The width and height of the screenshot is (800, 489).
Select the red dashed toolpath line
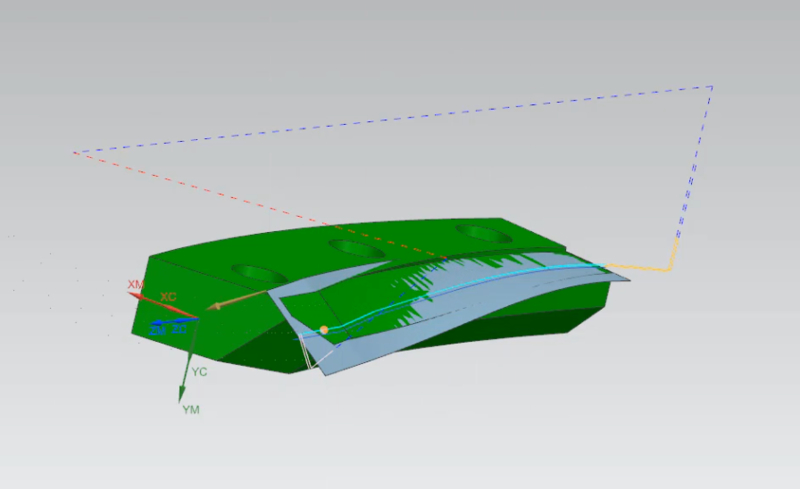coord(258,205)
